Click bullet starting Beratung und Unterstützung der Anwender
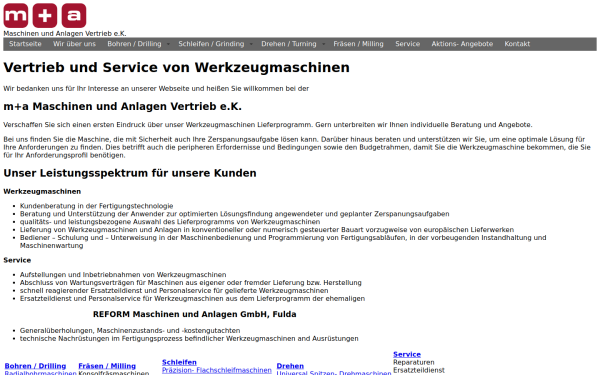This screenshot has height=375, width=600. [235, 214]
